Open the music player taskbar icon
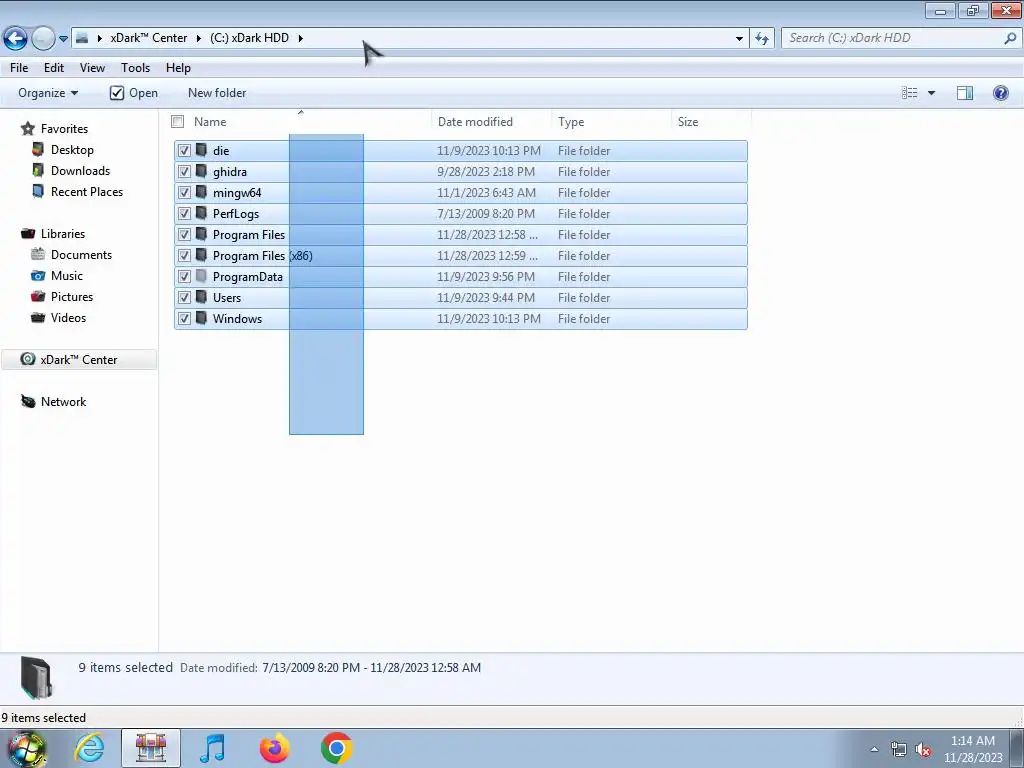 point(212,748)
